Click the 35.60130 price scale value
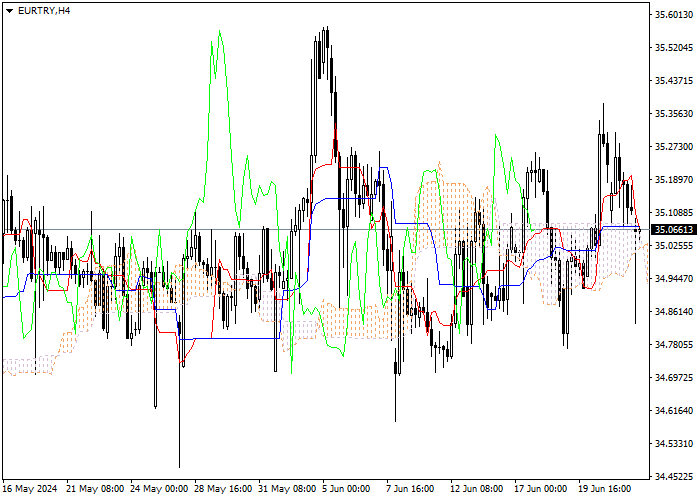This screenshot has width=700, height=500. (x=674, y=15)
